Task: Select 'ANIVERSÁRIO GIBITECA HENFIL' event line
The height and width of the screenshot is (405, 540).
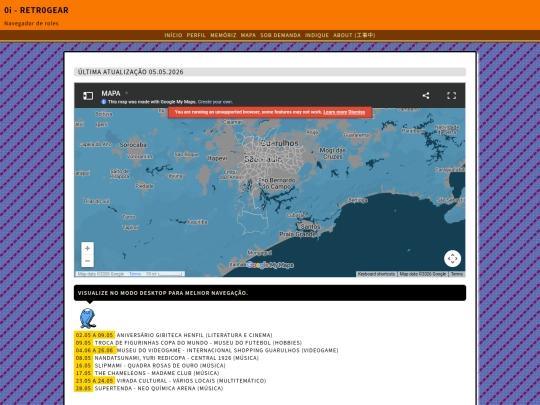Action: [195, 335]
